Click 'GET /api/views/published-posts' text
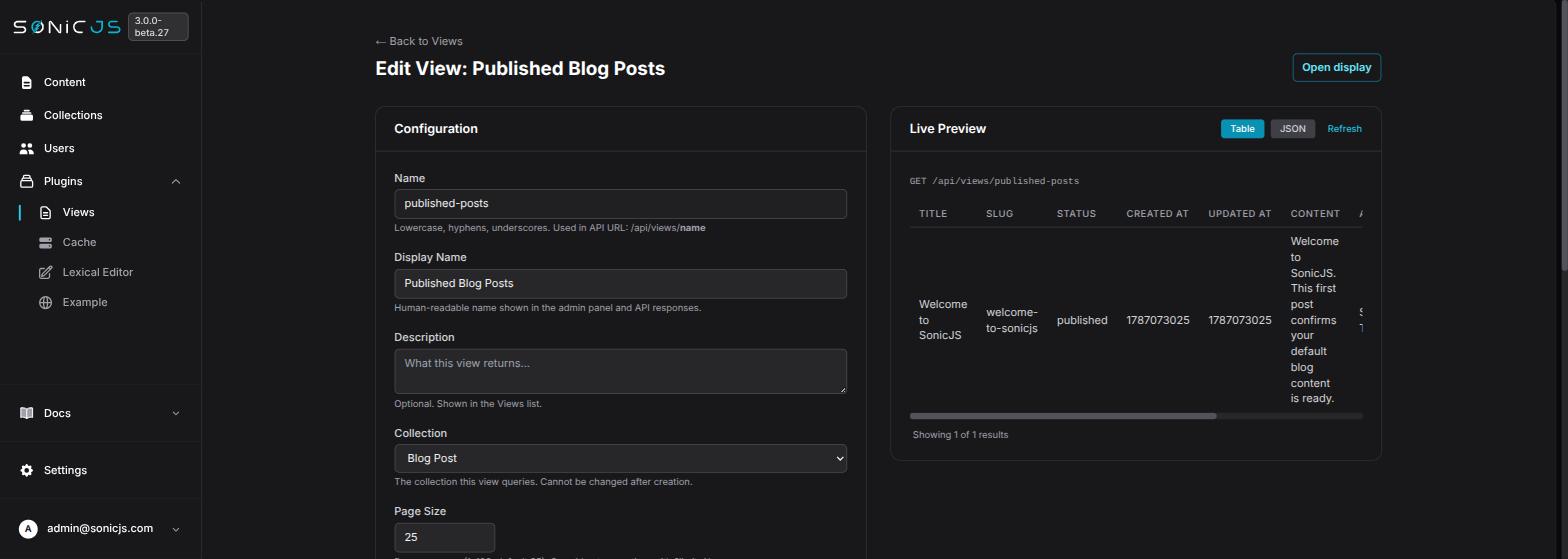 coord(994,181)
